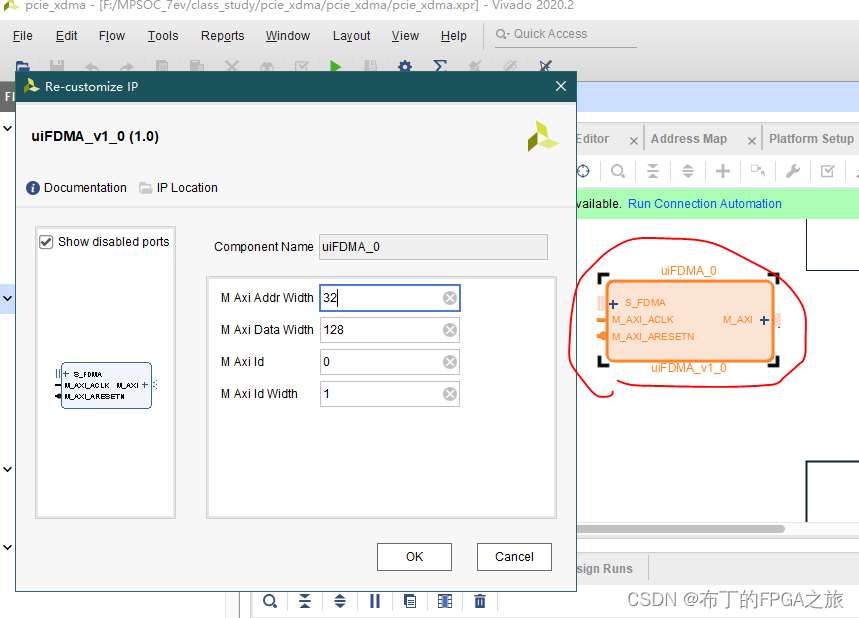Click Run Connection Automation link
Image resolution: width=859 pixels, height=618 pixels.
pyautogui.click(x=705, y=204)
